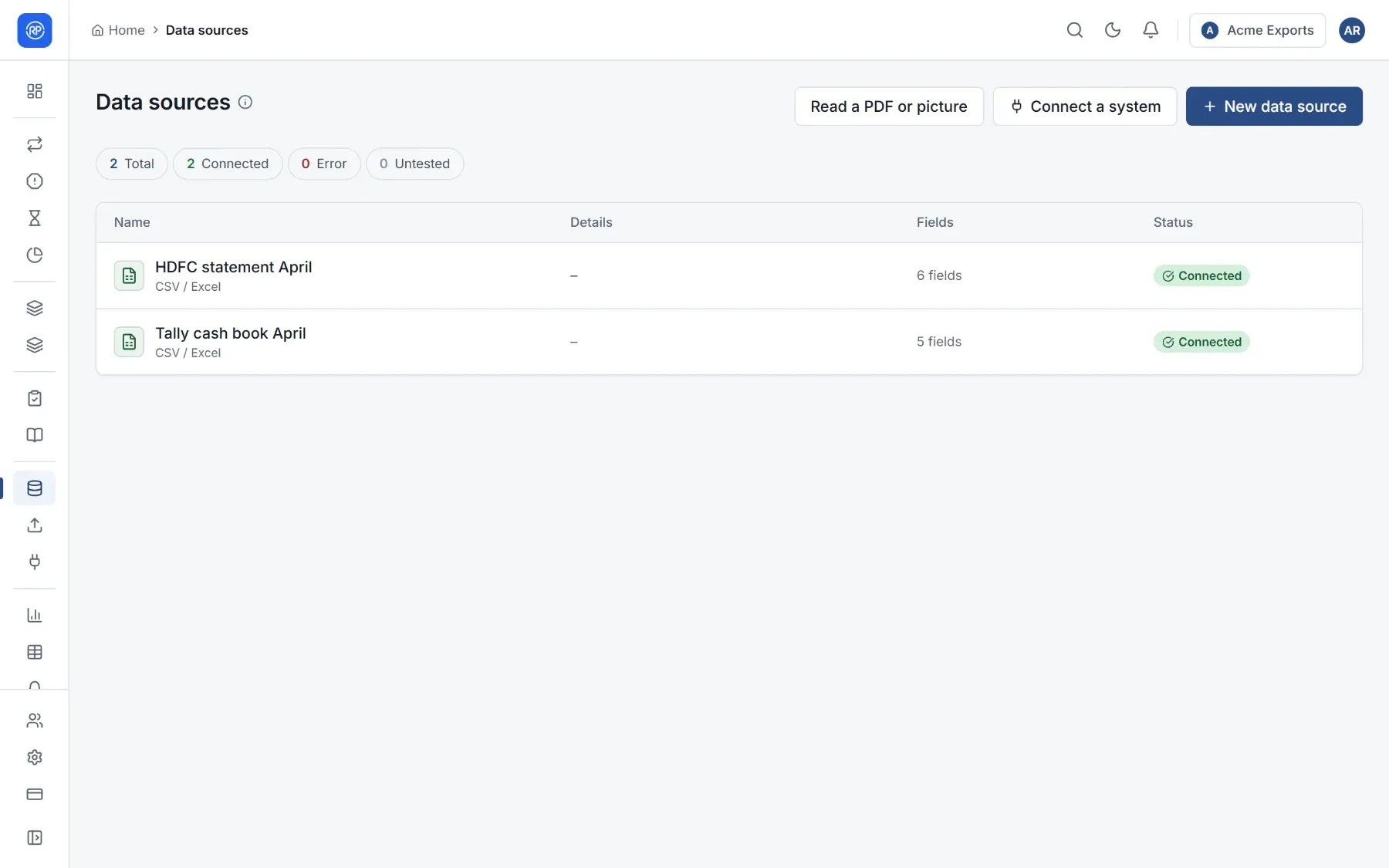Open the settings gear icon in sidebar
The image size is (1389, 868).
pyautogui.click(x=35, y=758)
